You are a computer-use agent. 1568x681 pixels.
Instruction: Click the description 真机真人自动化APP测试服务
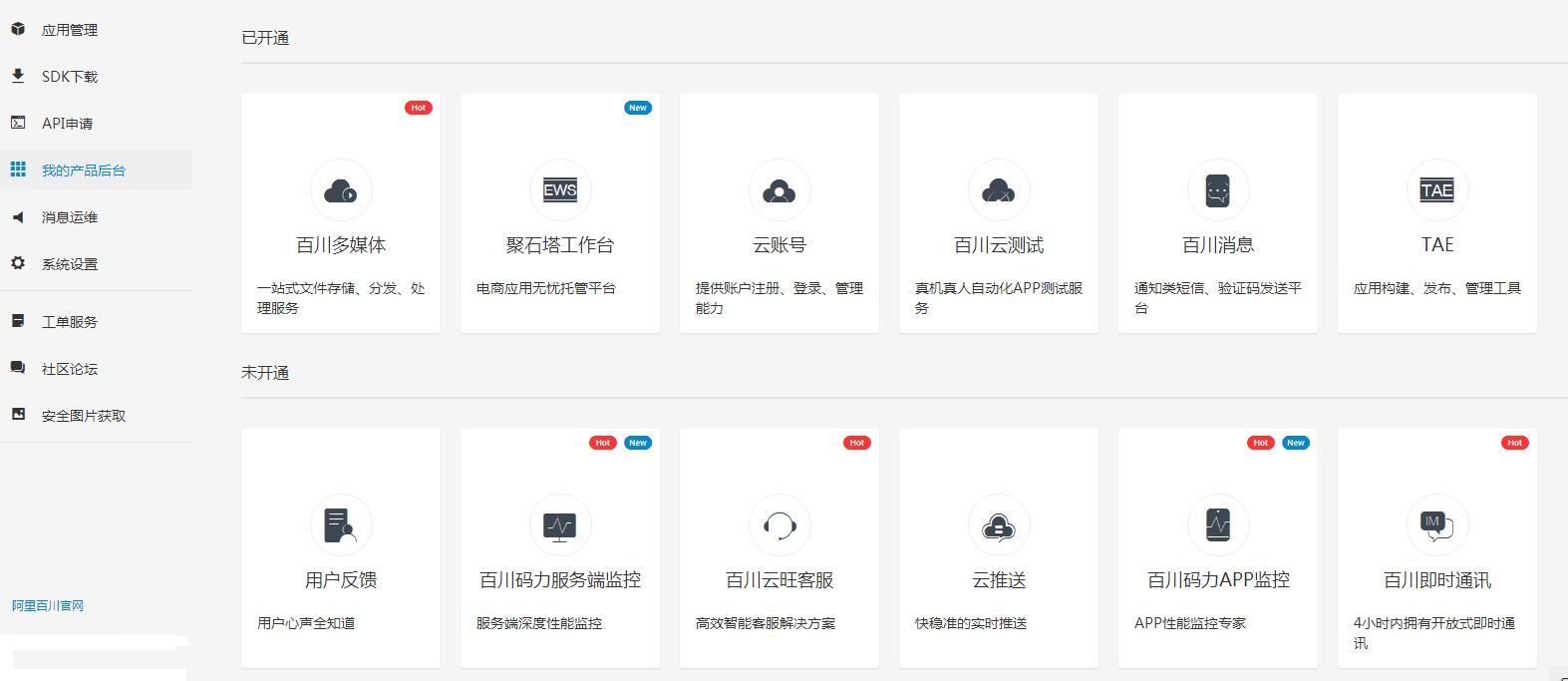999,298
